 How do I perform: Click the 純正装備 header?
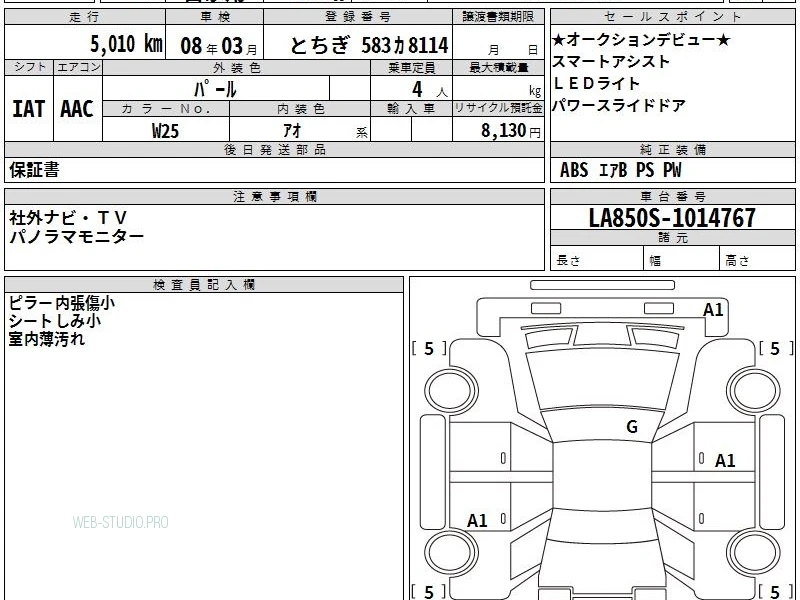tap(672, 150)
